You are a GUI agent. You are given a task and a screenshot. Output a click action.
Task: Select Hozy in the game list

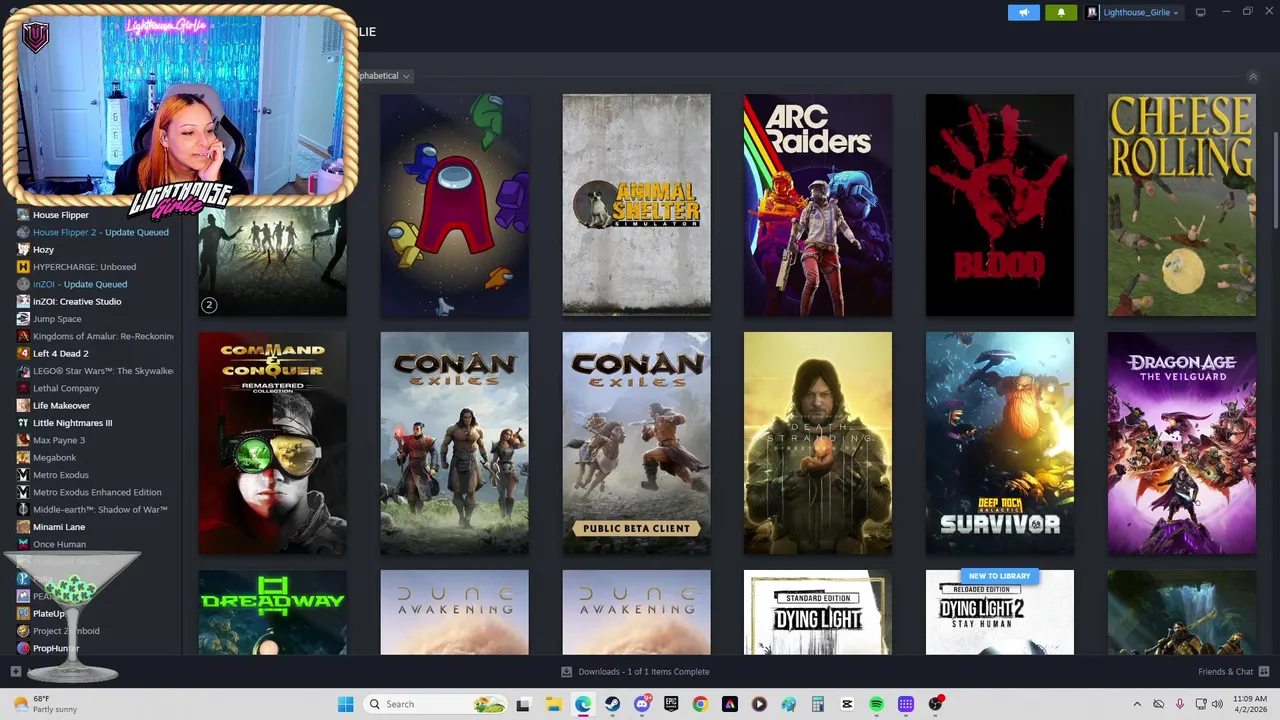(x=43, y=250)
